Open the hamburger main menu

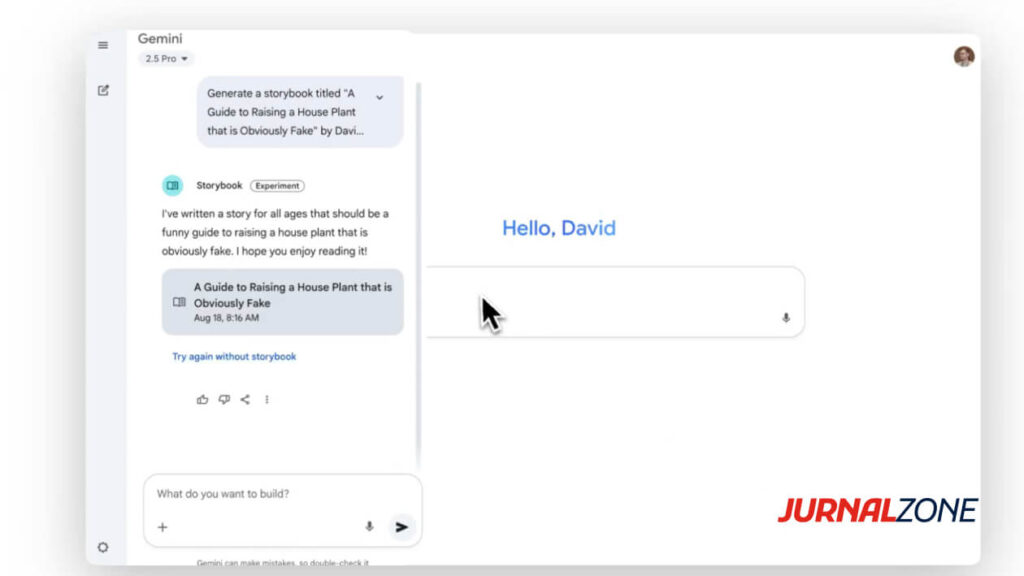[103, 45]
